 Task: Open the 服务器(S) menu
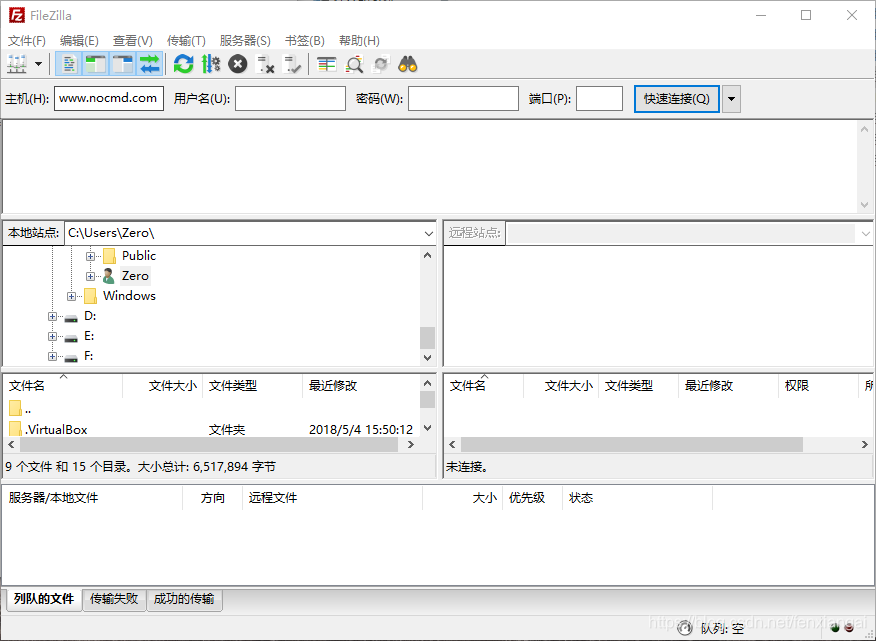click(x=245, y=41)
